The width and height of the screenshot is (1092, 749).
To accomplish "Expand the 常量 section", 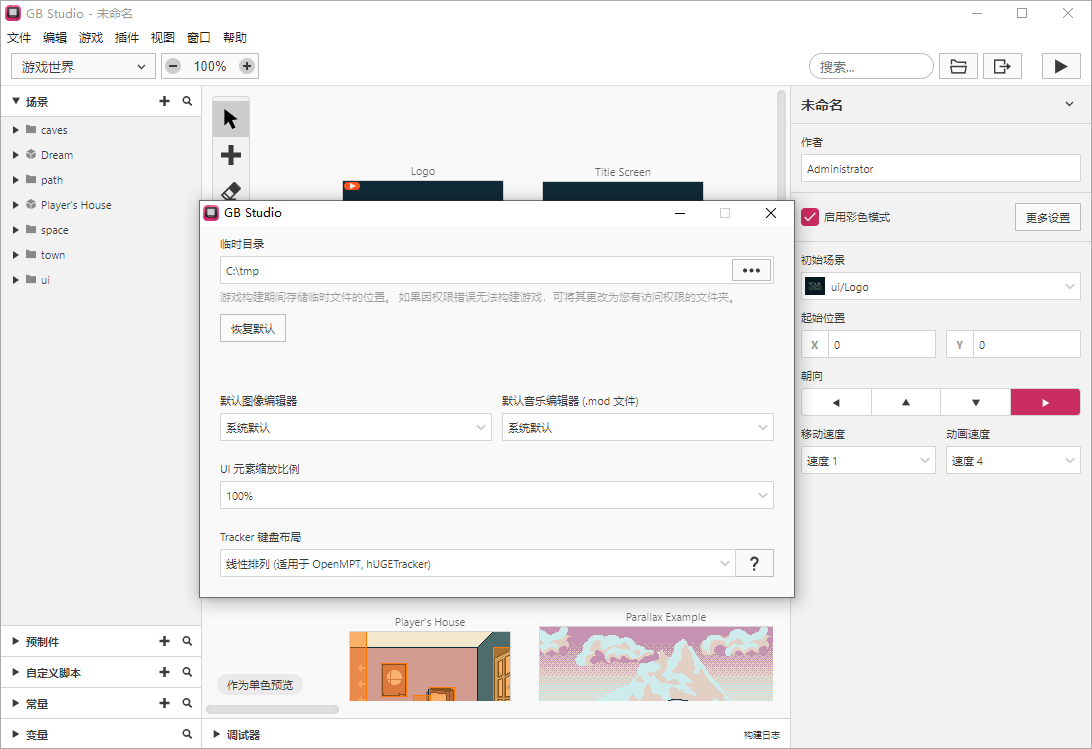I will pos(16,703).
